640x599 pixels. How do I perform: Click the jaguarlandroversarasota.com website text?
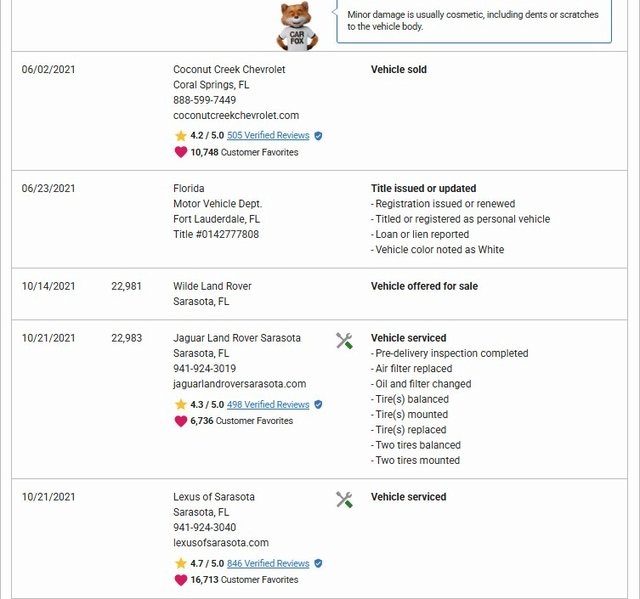point(240,384)
